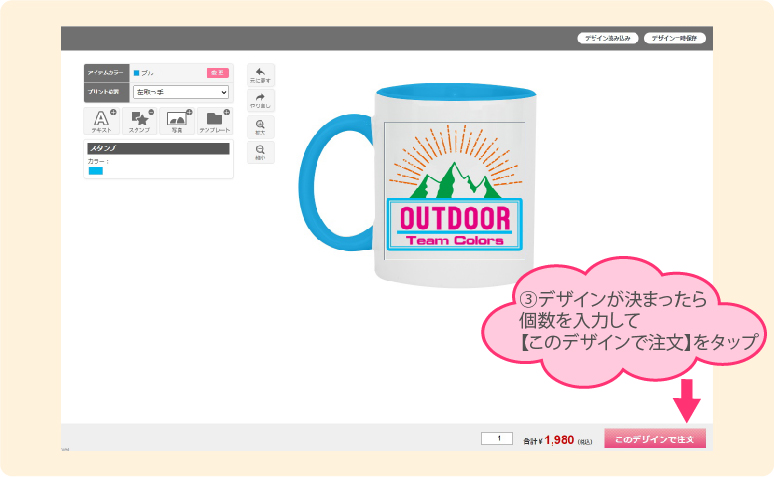Zoom out with the 縮小 magnifier

(x=260, y=152)
